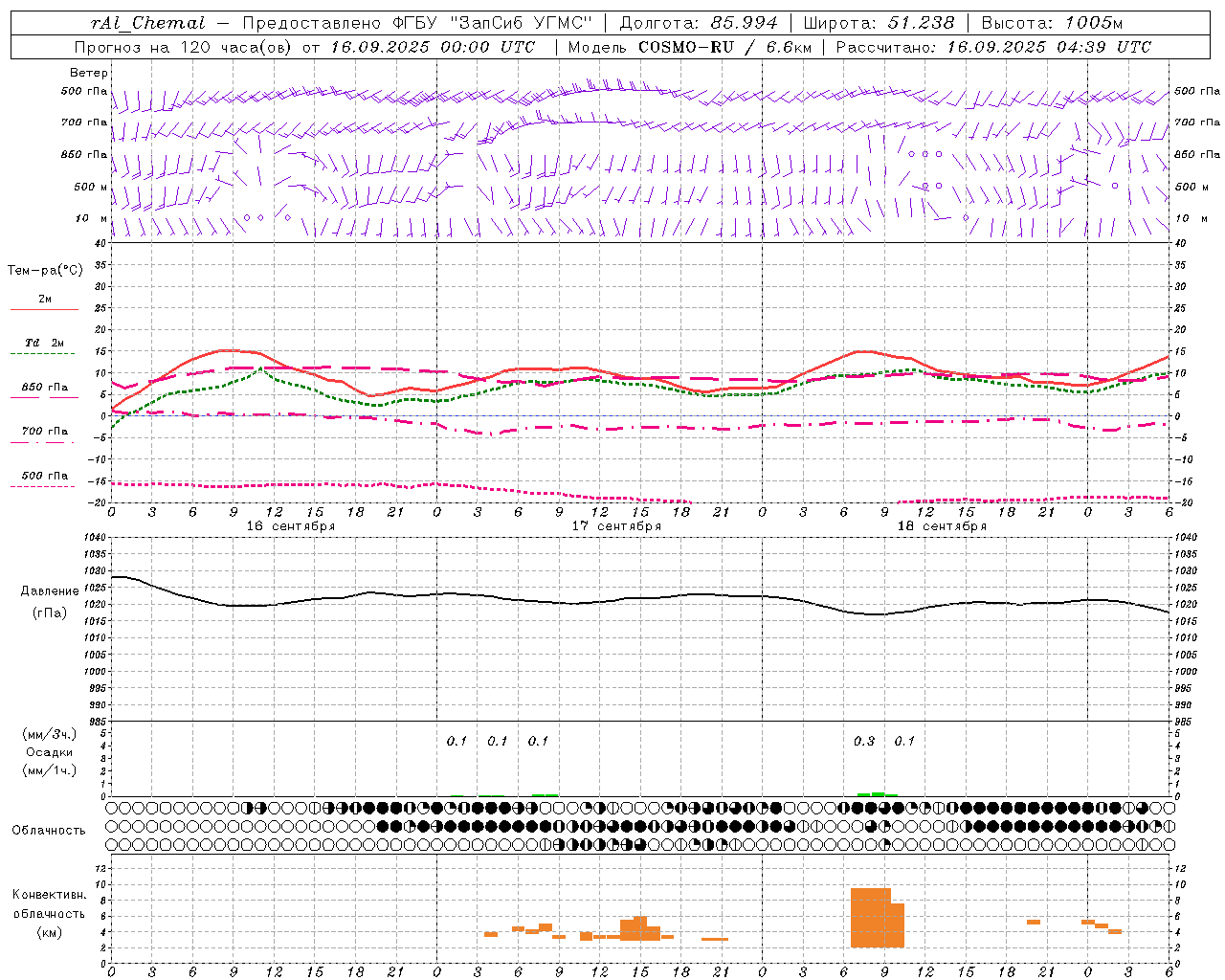Click the 18 сентября date label
The image size is (1225, 980).
pyautogui.click(x=942, y=526)
